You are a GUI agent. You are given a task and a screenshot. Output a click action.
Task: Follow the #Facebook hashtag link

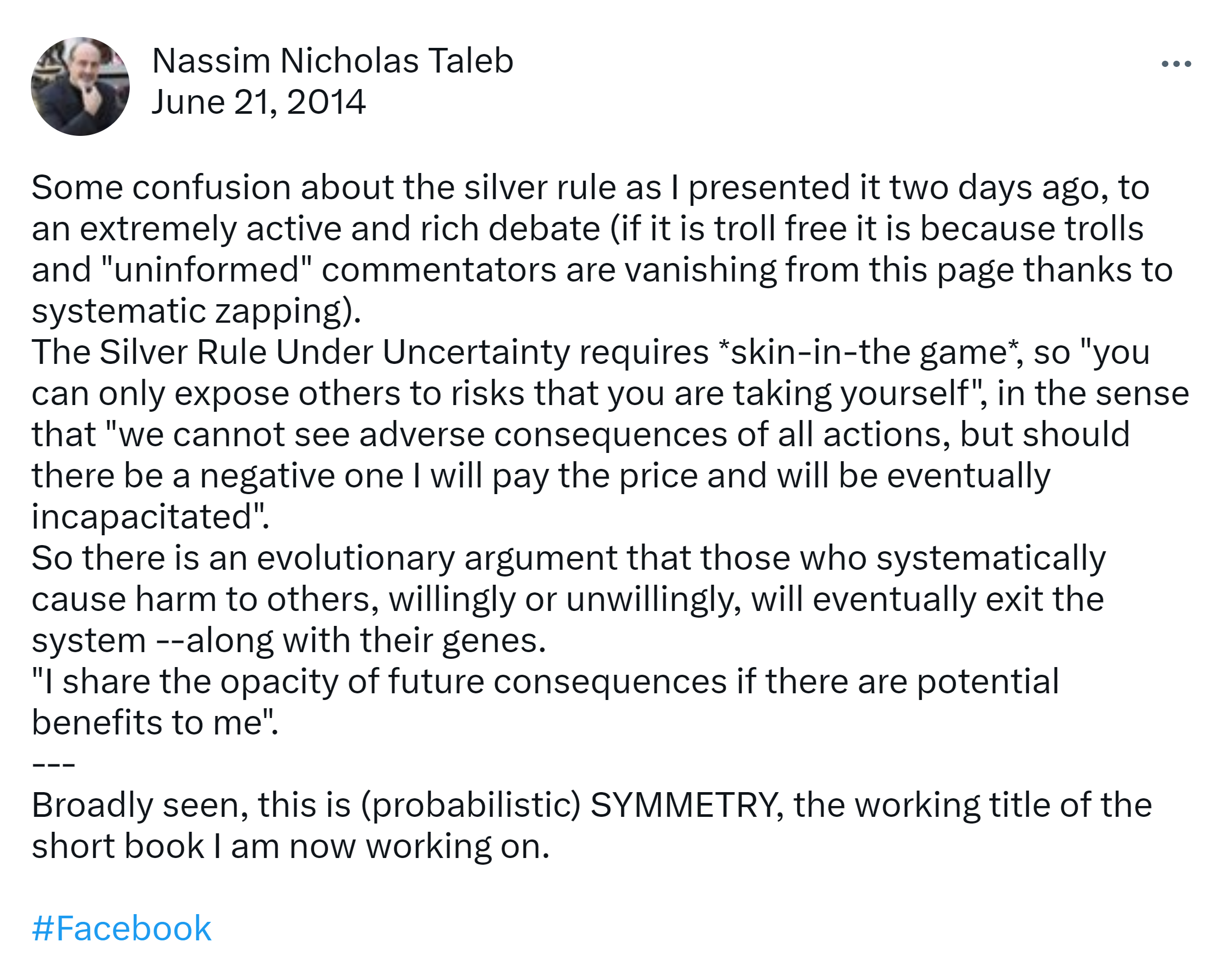[x=122, y=928]
